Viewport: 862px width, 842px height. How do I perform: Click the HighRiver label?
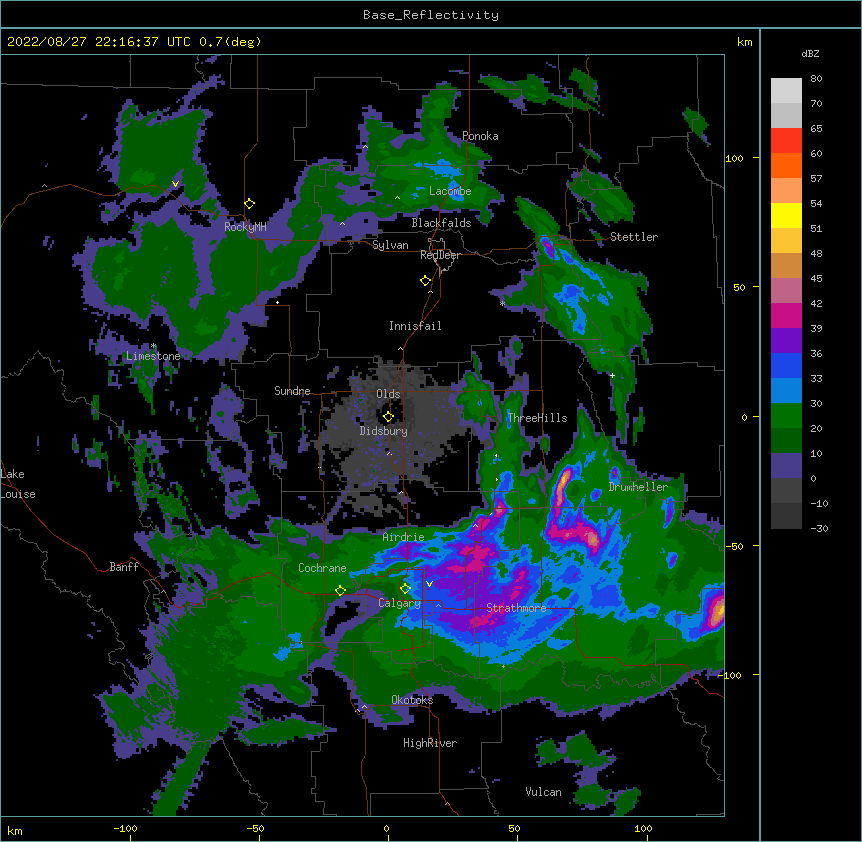pos(430,743)
